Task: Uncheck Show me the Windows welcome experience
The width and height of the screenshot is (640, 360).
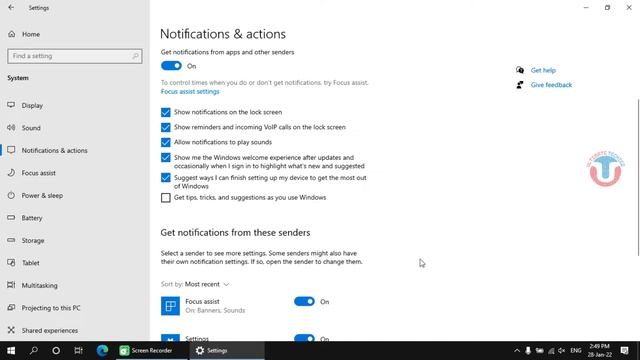Action: click(x=165, y=158)
